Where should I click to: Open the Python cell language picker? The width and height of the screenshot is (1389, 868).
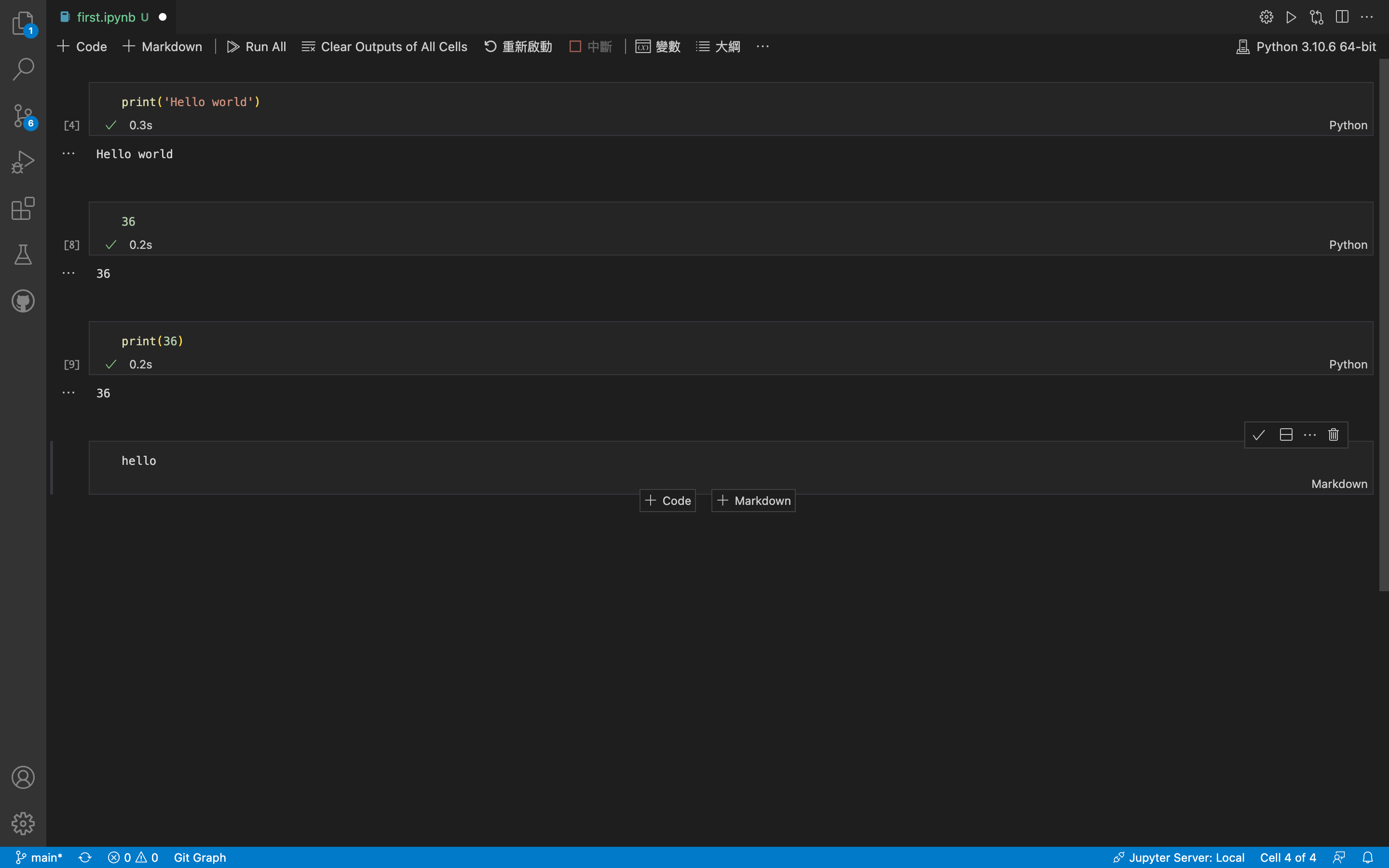tap(1348, 125)
